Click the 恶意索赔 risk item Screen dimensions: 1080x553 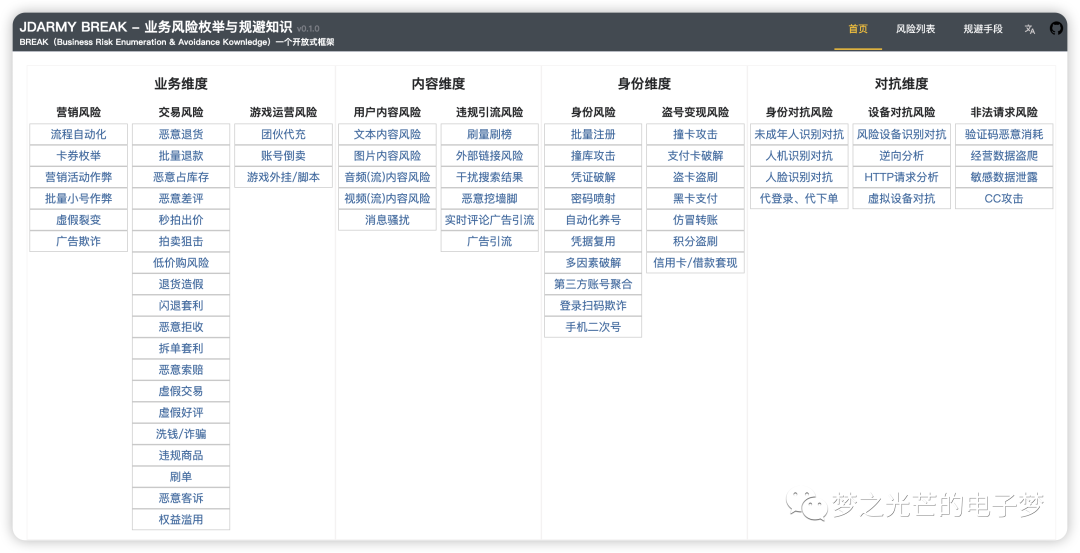[x=180, y=369]
